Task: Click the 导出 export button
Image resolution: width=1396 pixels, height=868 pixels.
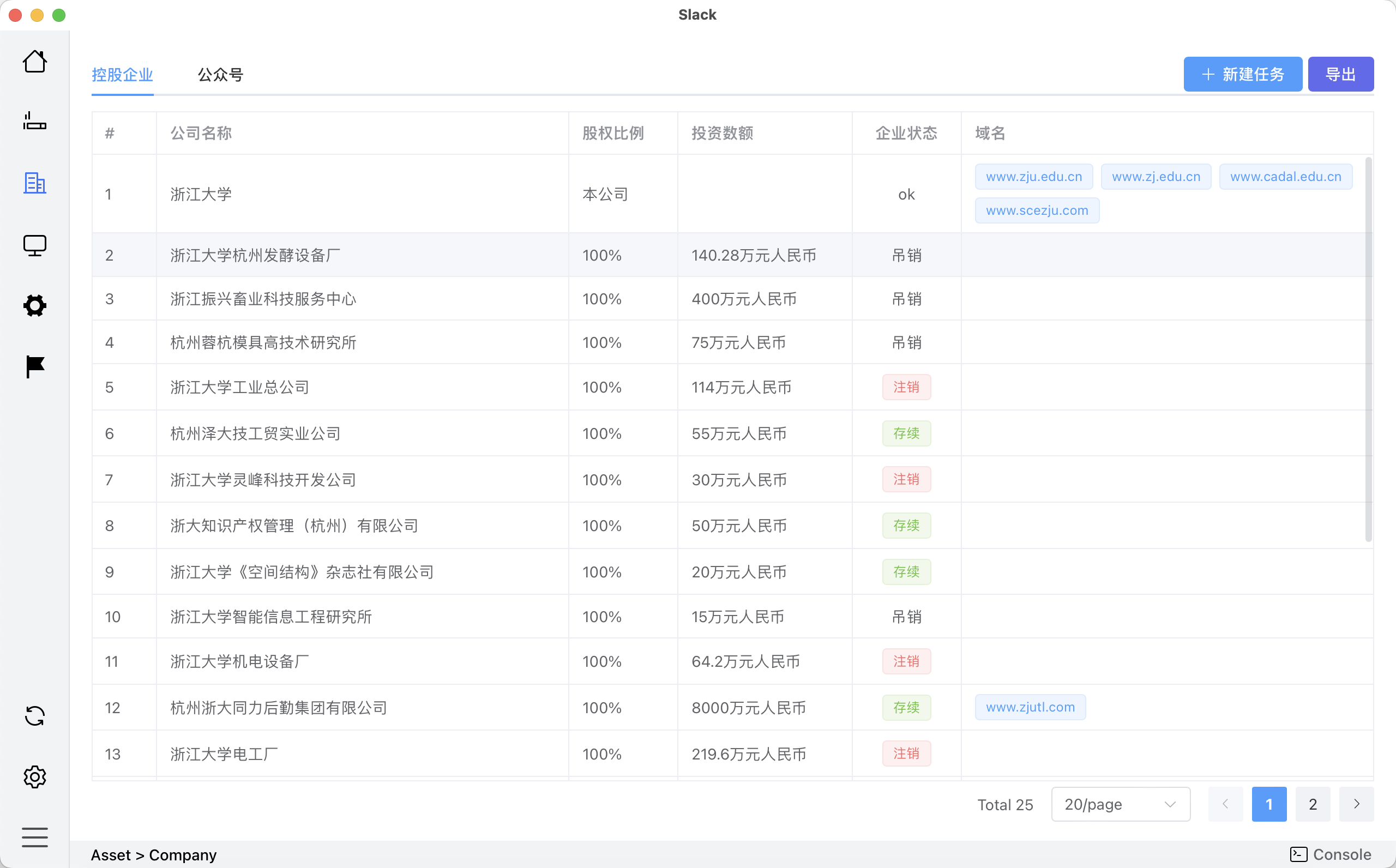Action: point(1340,74)
